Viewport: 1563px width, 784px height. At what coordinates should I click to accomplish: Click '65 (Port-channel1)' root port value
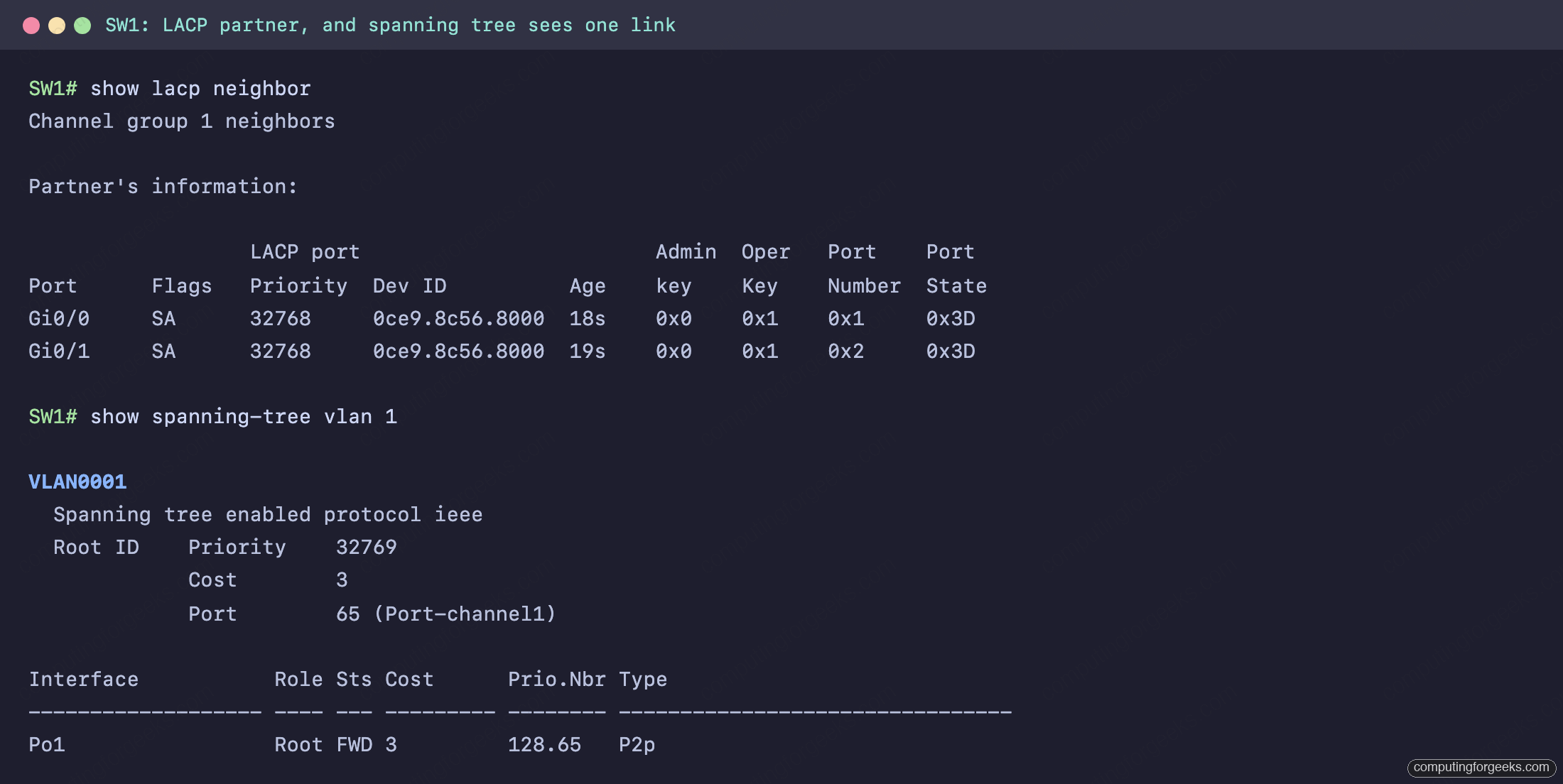tap(446, 614)
